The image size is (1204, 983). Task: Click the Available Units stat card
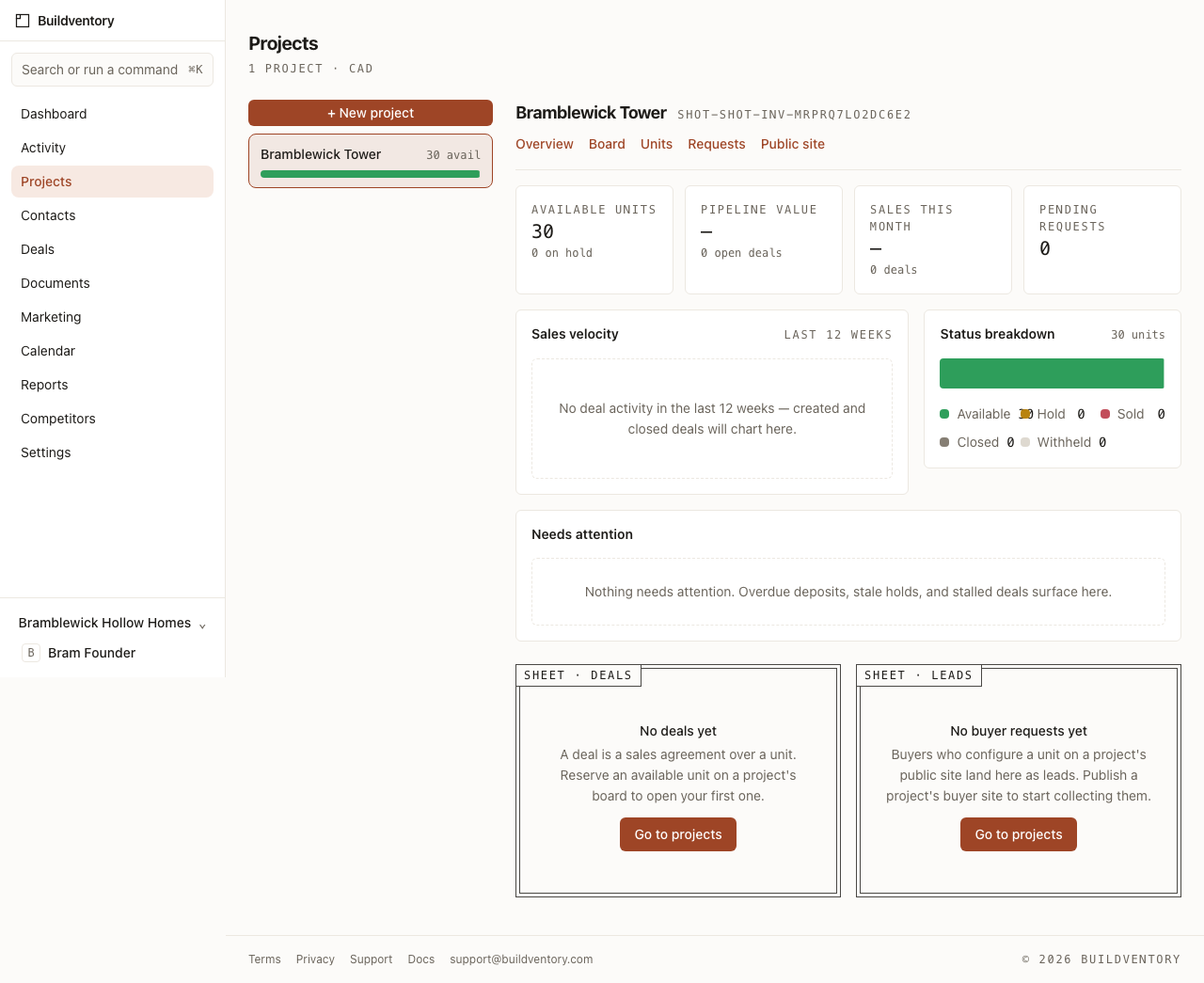(x=594, y=240)
